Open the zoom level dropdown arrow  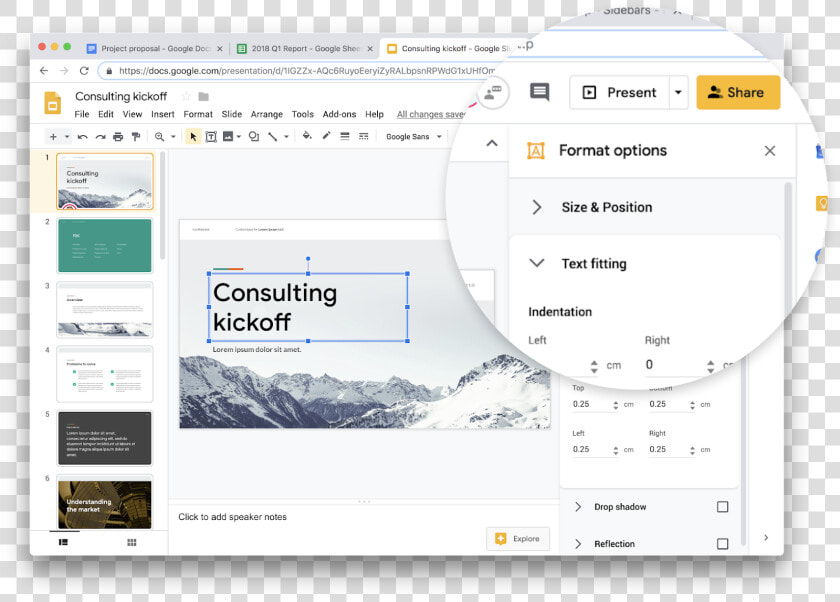173,137
